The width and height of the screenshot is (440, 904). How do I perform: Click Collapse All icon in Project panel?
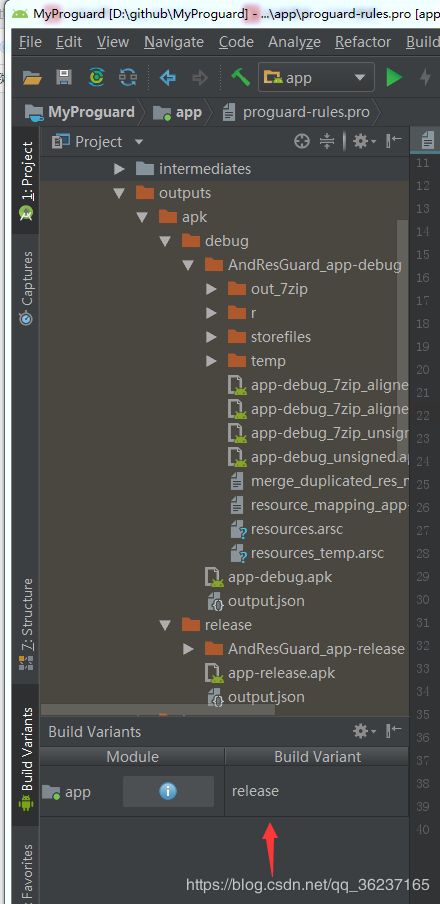327,141
